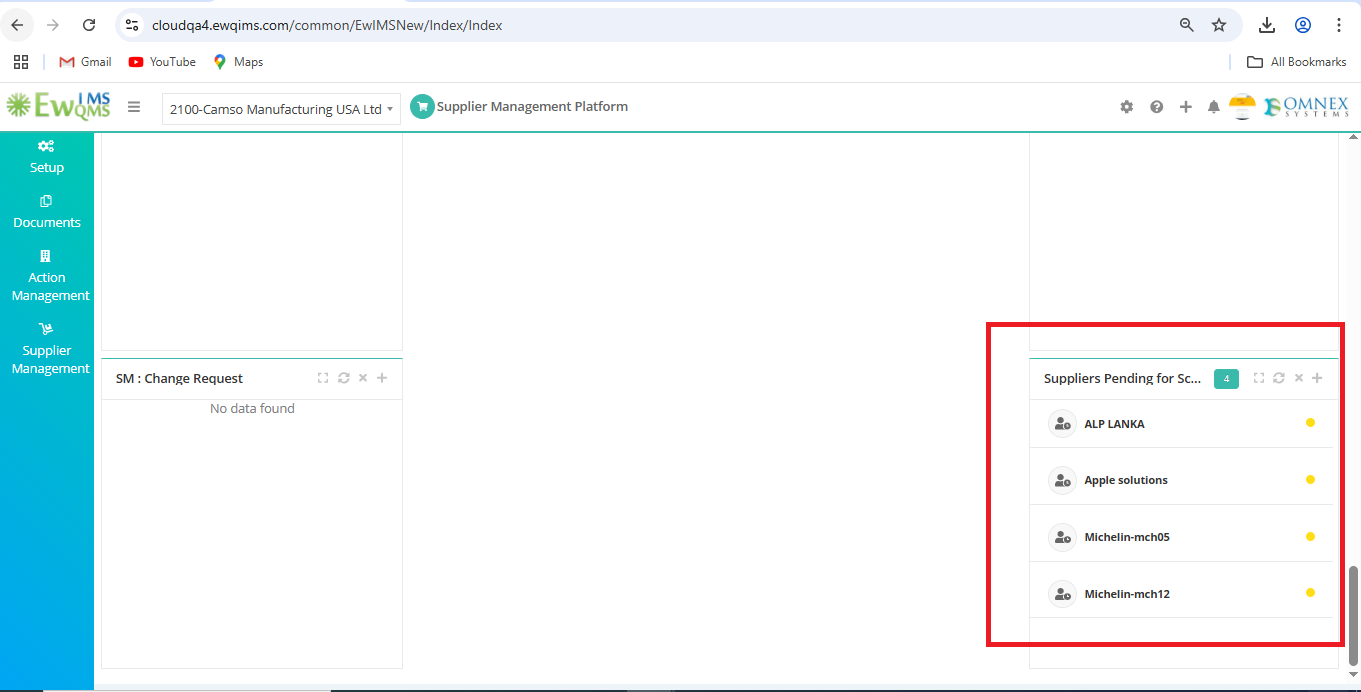Select the Apple solutions supplier
Image resolution: width=1361 pixels, height=692 pixels.
tap(1126, 480)
